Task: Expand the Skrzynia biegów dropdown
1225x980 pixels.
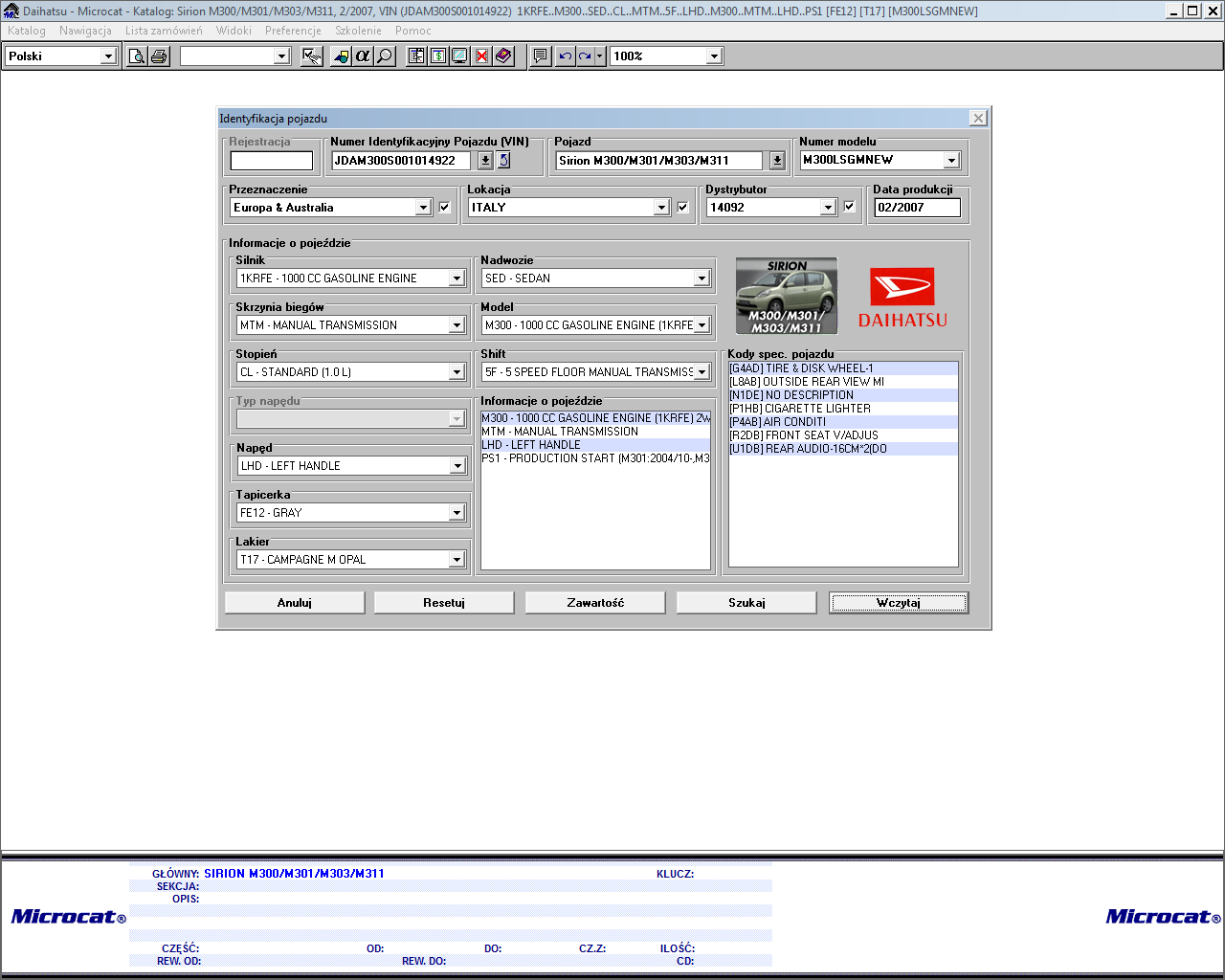Action: point(457,325)
